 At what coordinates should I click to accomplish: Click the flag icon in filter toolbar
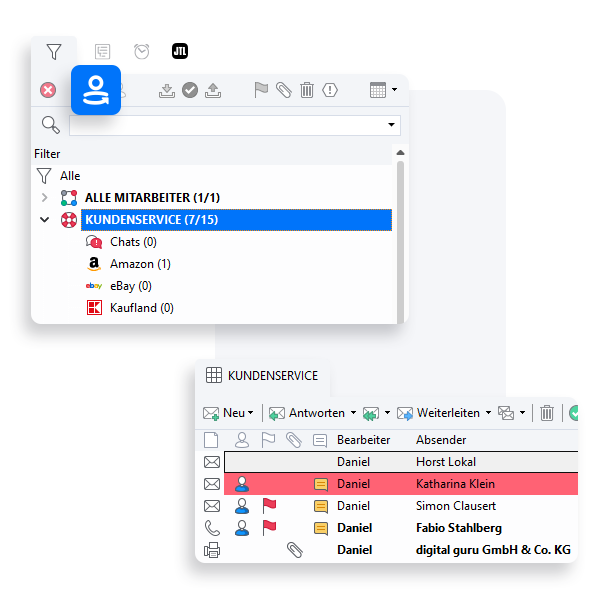(x=261, y=90)
